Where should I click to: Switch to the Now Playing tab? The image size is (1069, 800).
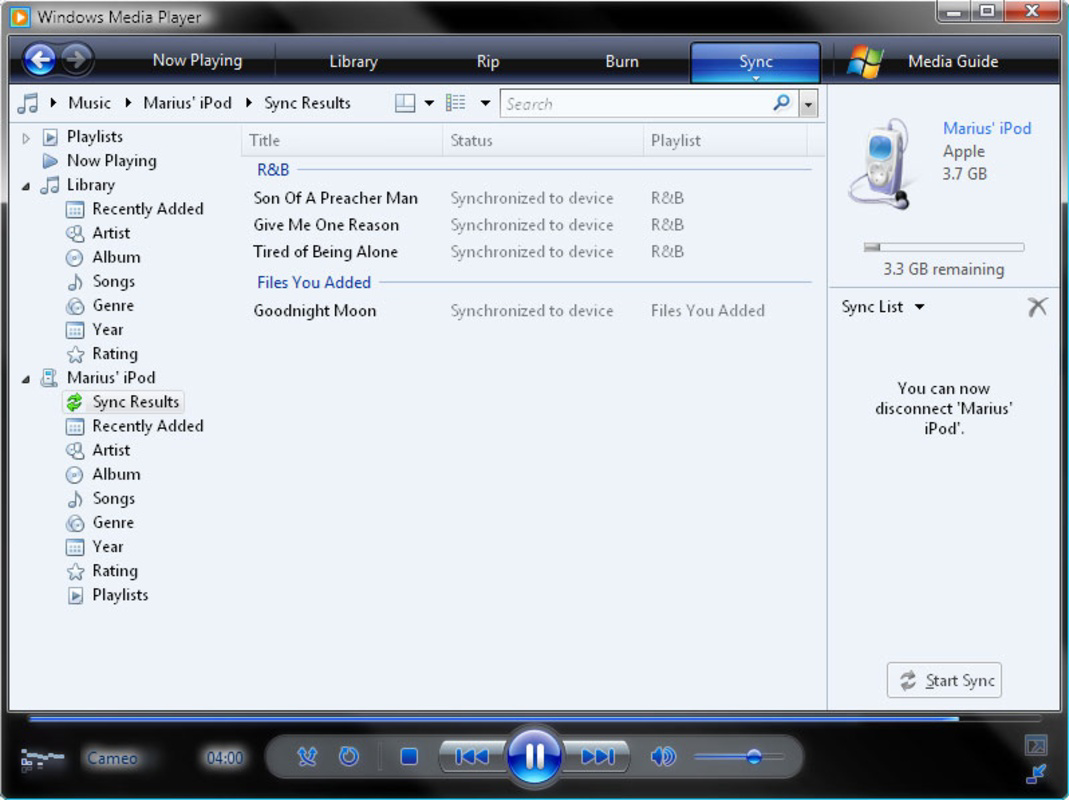pos(197,61)
